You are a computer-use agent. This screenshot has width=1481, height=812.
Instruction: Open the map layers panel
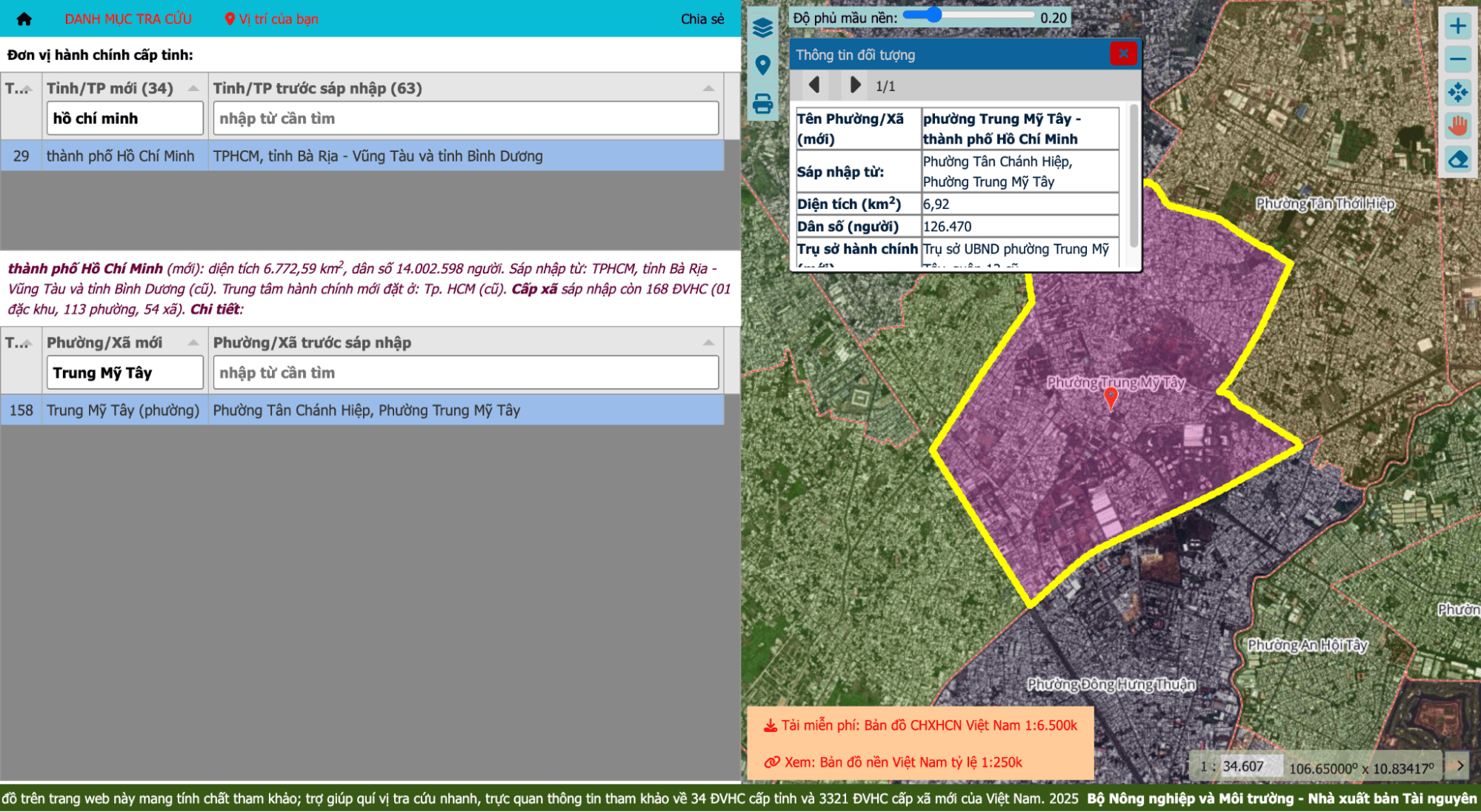point(762,28)
